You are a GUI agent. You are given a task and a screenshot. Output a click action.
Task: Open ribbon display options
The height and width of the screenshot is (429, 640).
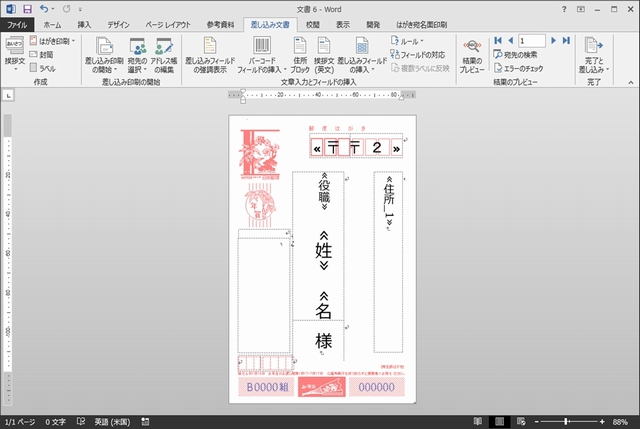coord(580,9)
